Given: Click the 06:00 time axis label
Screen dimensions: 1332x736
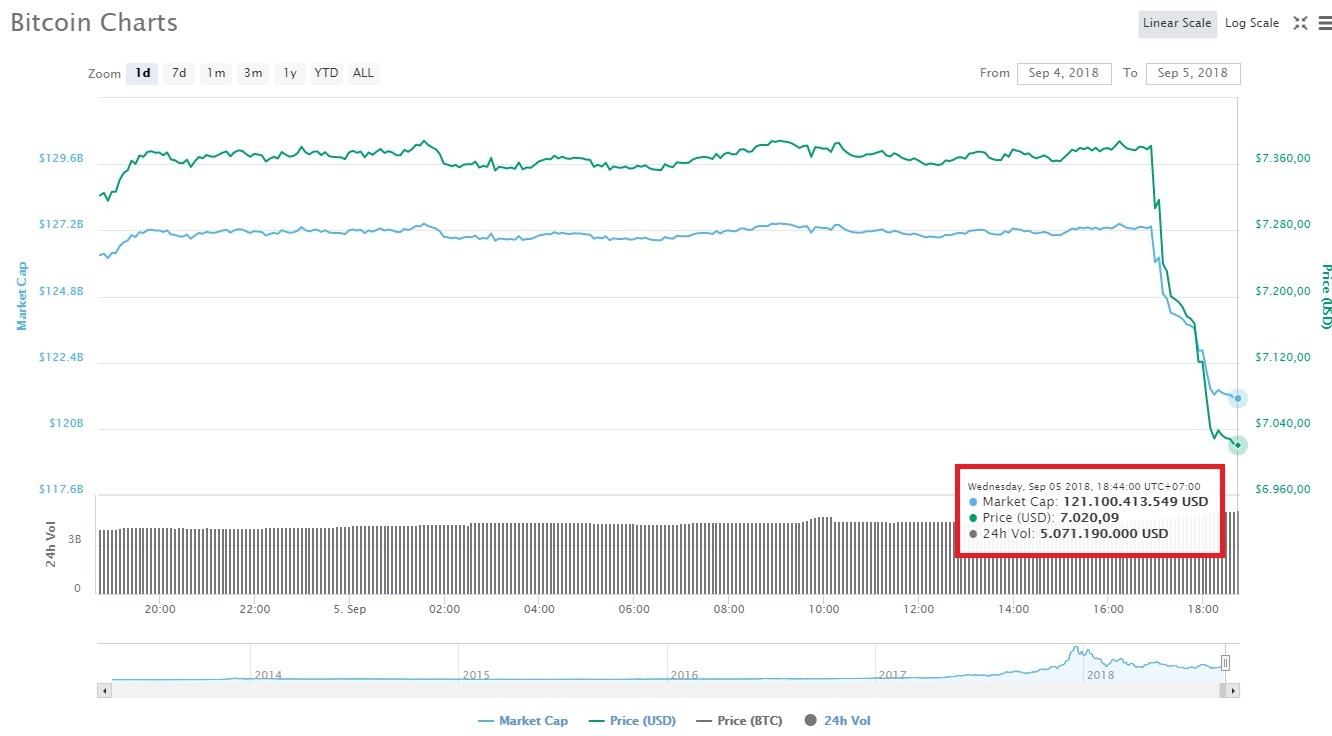Looking at the screenshot, I should (x=634, y=609).
